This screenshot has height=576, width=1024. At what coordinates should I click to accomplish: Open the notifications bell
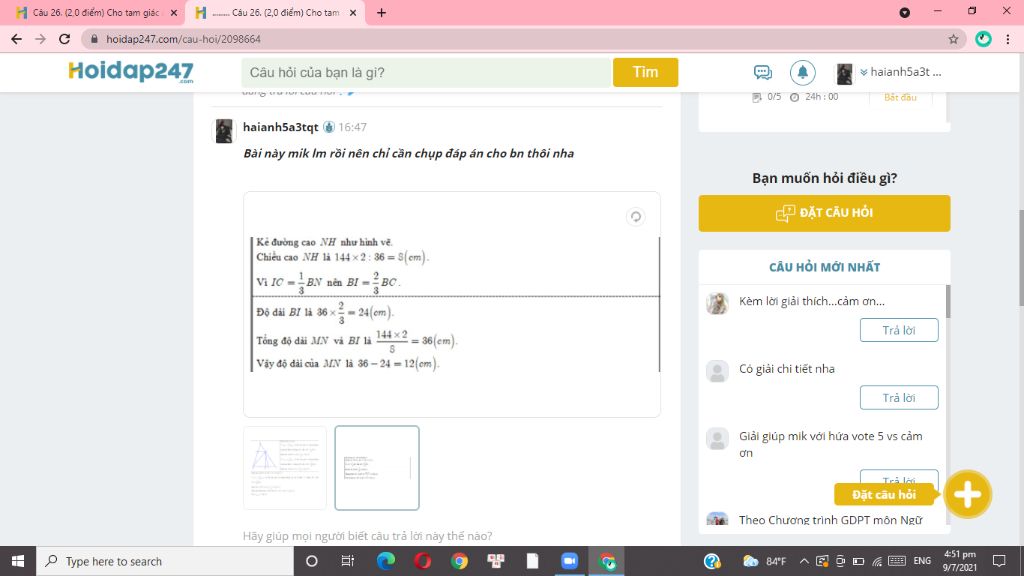(803, 72)
